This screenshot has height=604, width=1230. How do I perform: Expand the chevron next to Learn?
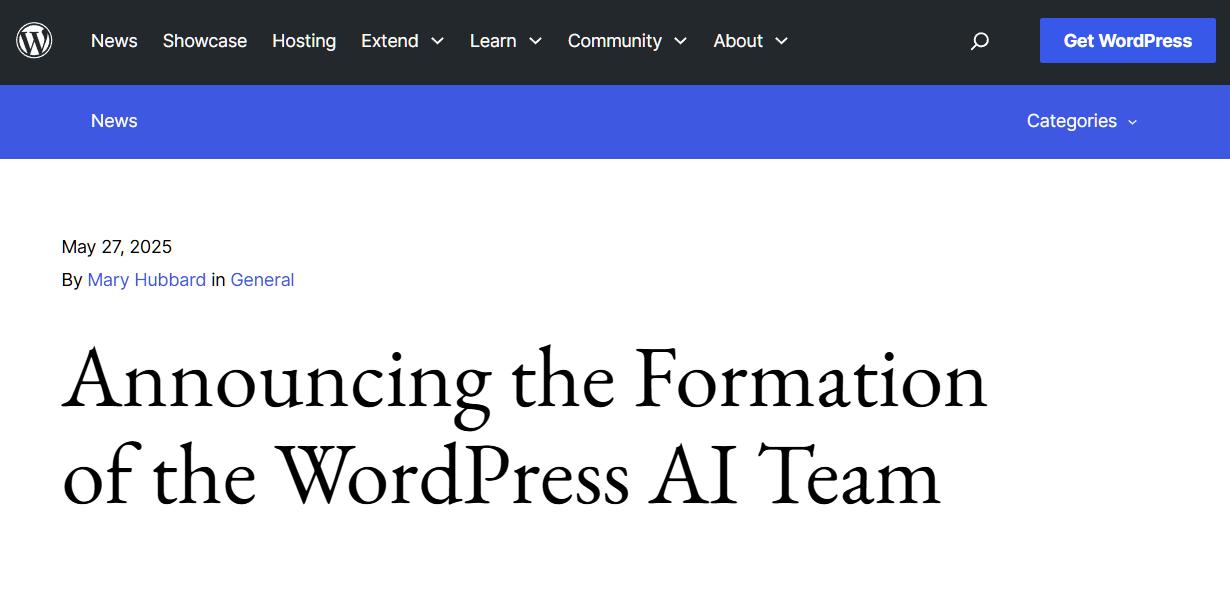pyautogui.click(x=535, y=41)
